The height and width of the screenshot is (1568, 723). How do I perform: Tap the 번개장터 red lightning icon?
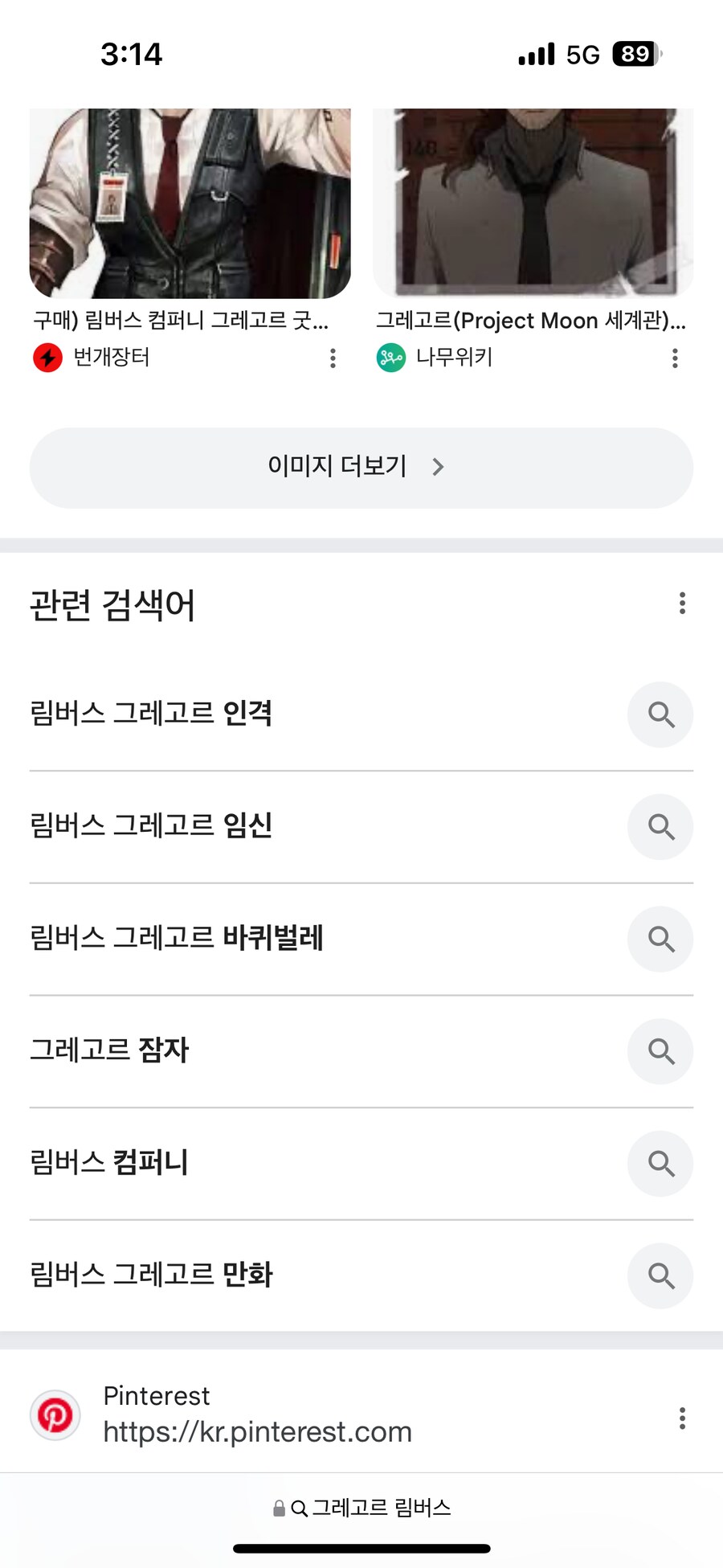point(48,358)
